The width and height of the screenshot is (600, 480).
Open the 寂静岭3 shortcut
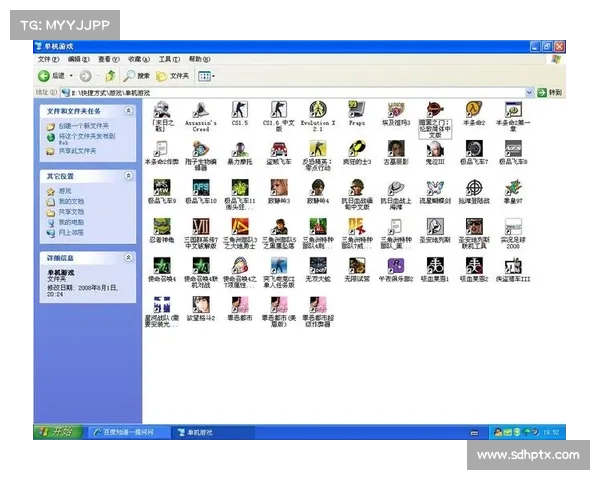coord(279,191)
